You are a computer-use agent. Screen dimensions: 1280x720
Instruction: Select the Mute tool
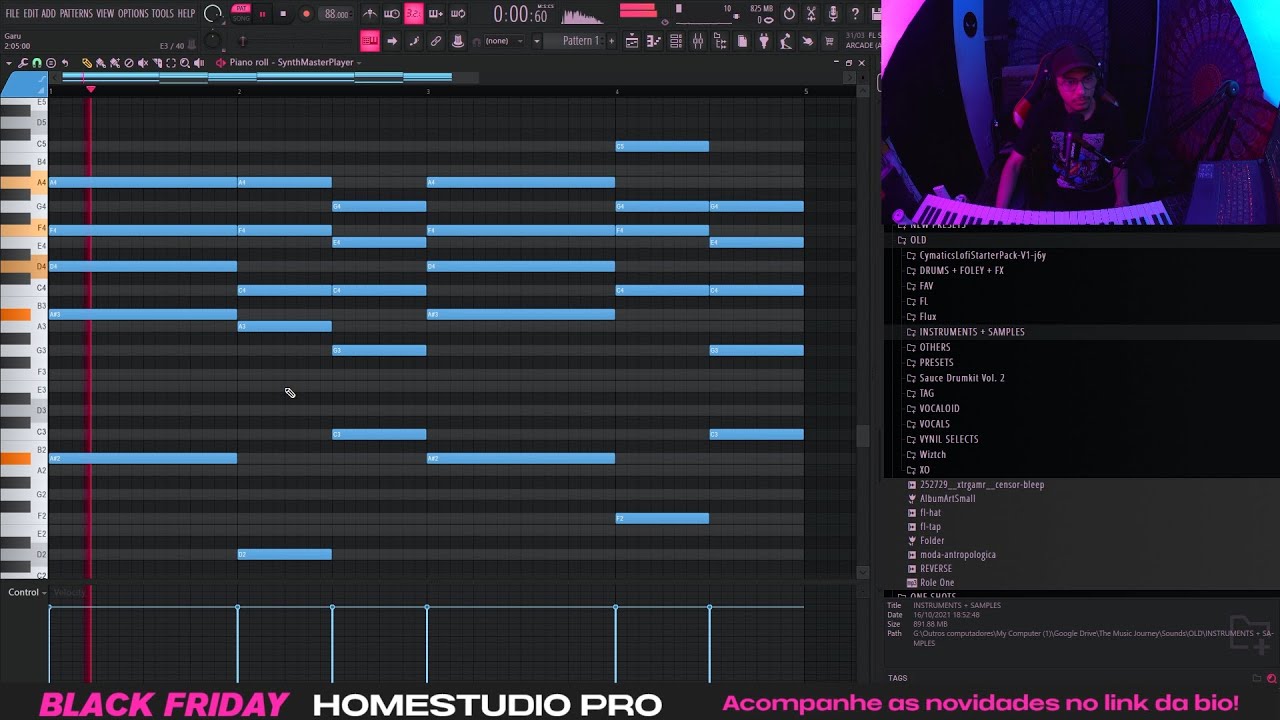point(143,63)
